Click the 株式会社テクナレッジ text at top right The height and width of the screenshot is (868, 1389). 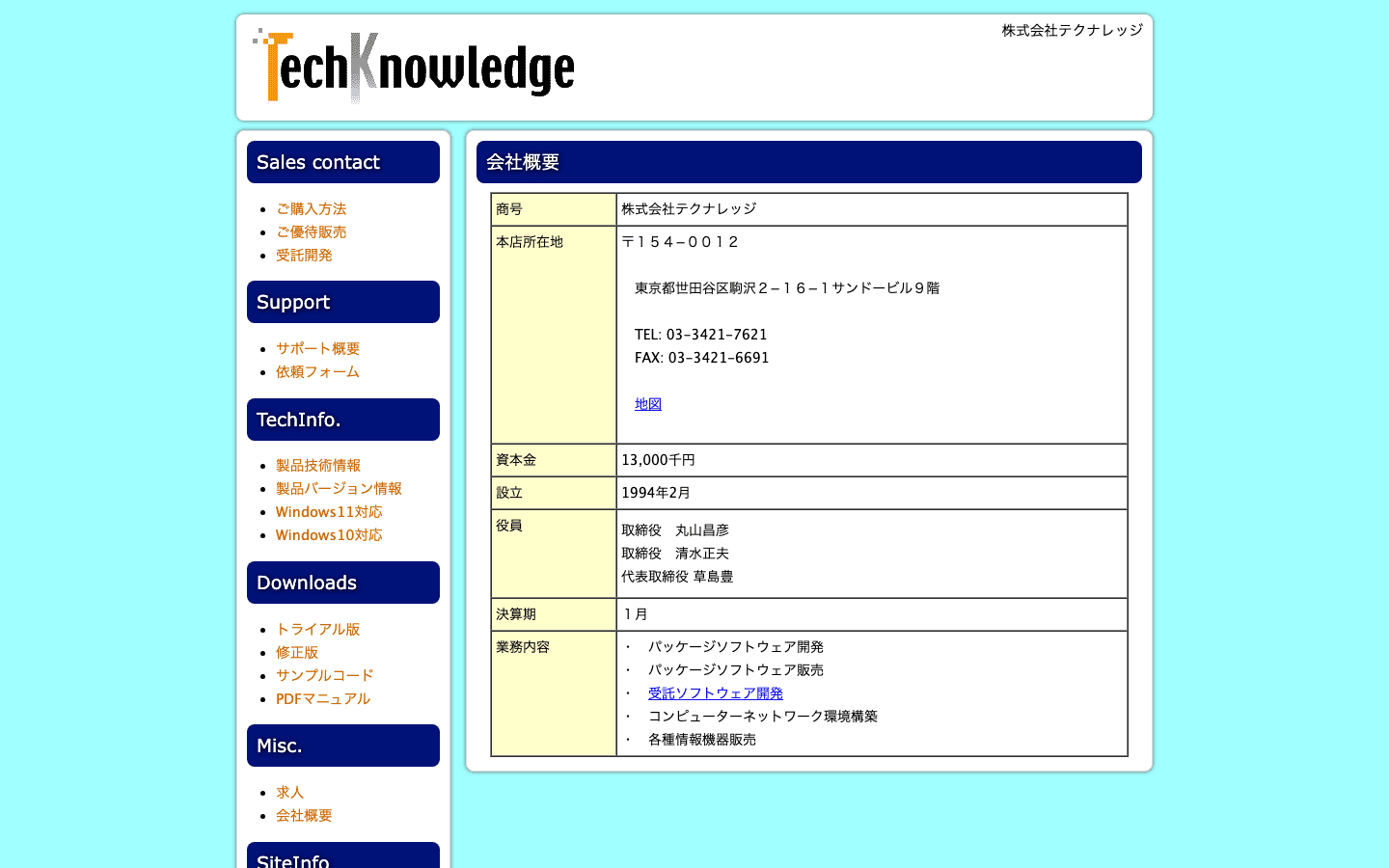click(1073, 30)
